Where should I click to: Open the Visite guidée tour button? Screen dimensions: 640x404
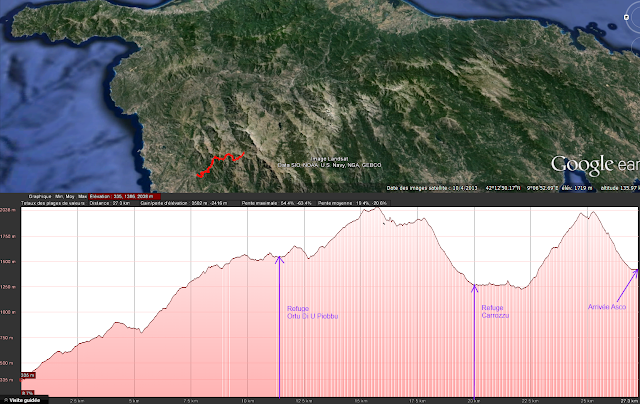[24, 400]
